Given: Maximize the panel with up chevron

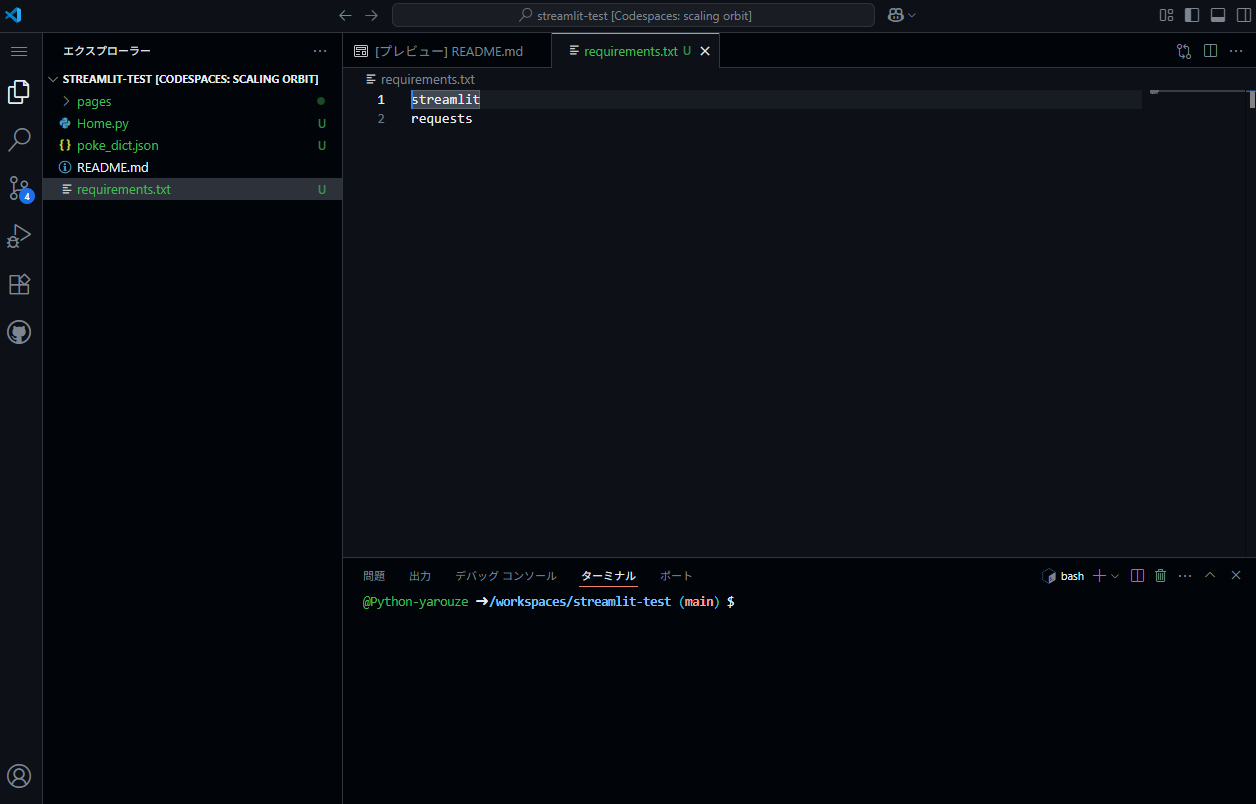Looking at the screenshot, I should (1210, 576).
